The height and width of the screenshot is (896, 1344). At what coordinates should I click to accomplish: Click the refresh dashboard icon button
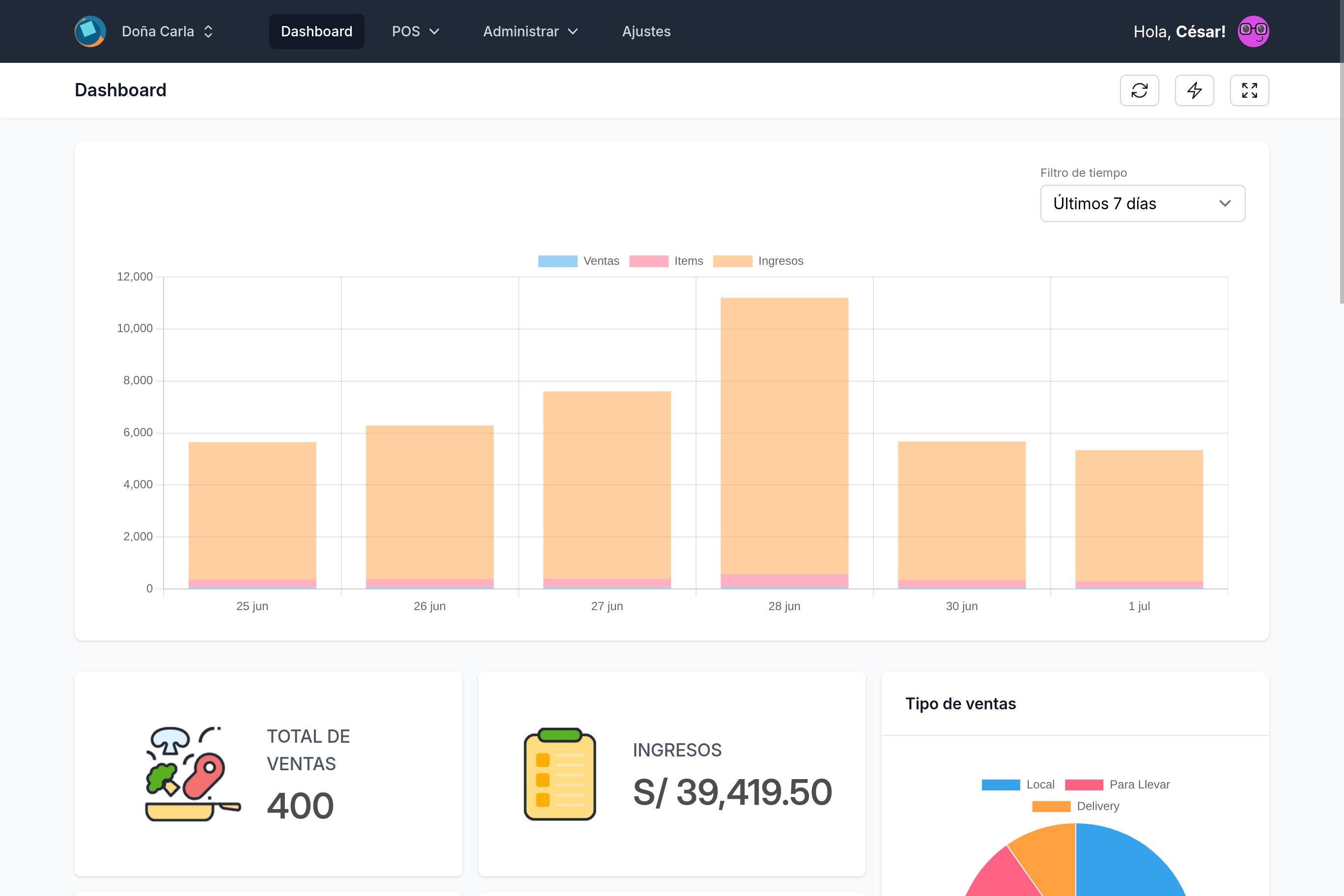click(1140, 90)
